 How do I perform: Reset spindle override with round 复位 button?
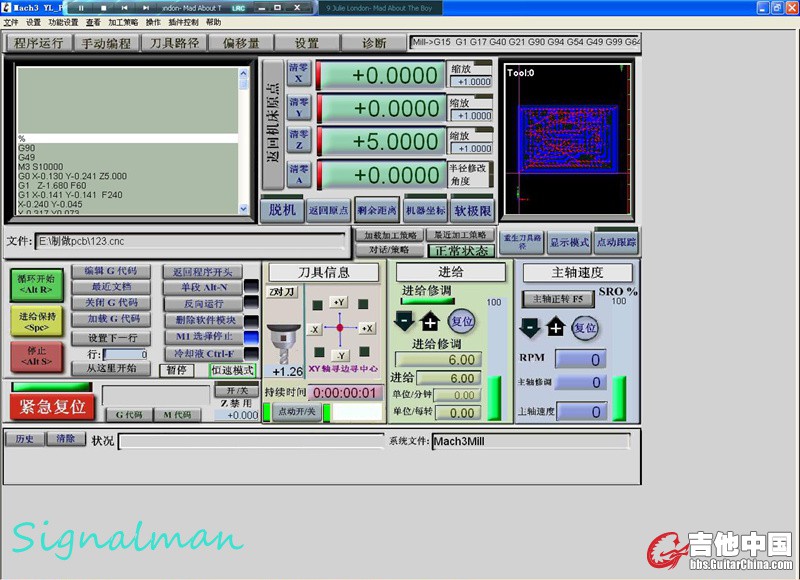[x=585, y=327]
